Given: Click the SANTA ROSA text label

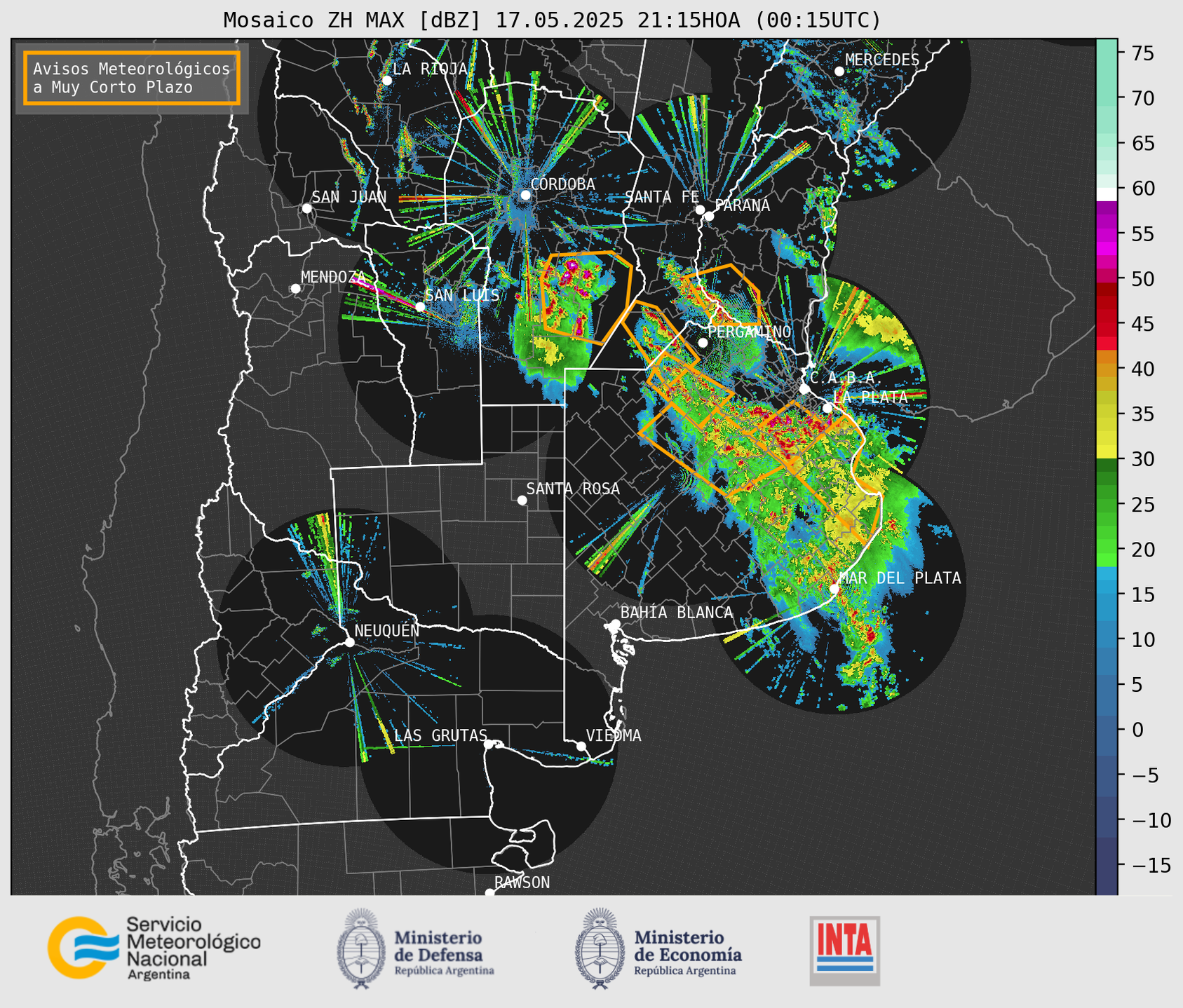Looking at the screenshot, I should click(x=573, y=489).
